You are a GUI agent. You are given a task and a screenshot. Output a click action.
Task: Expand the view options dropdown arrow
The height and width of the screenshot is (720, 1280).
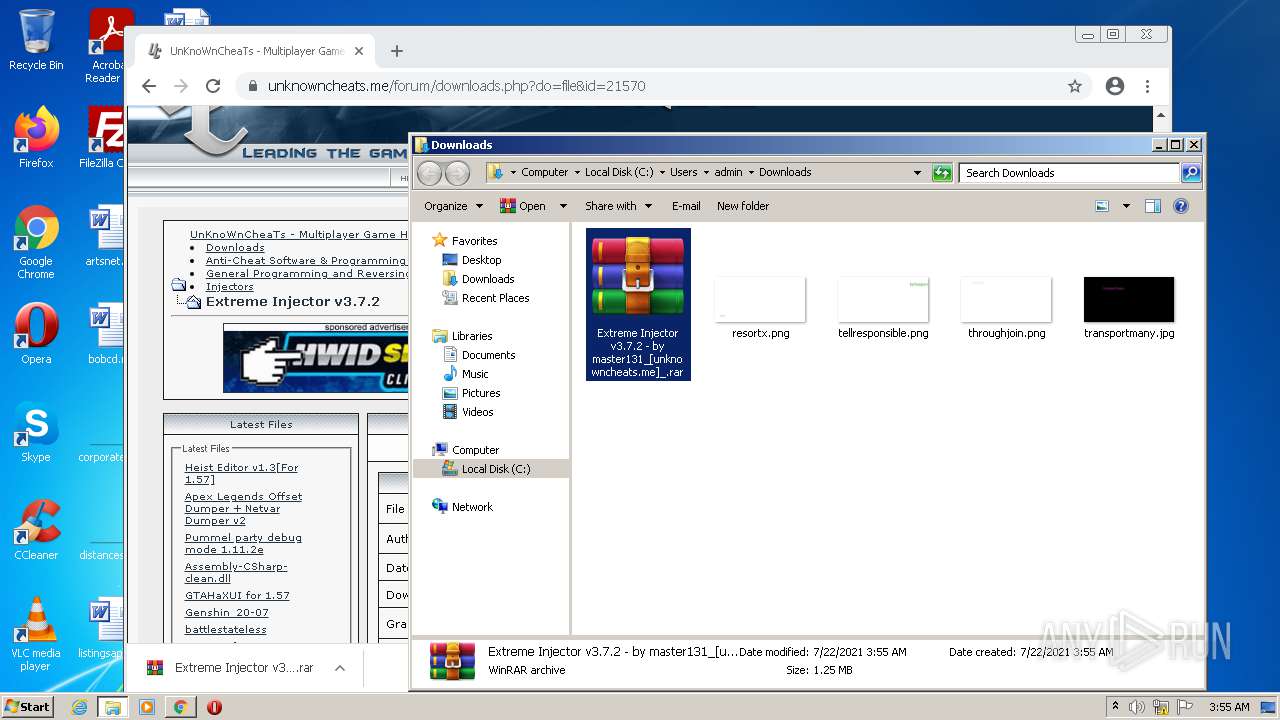[x=1126, y=206]
